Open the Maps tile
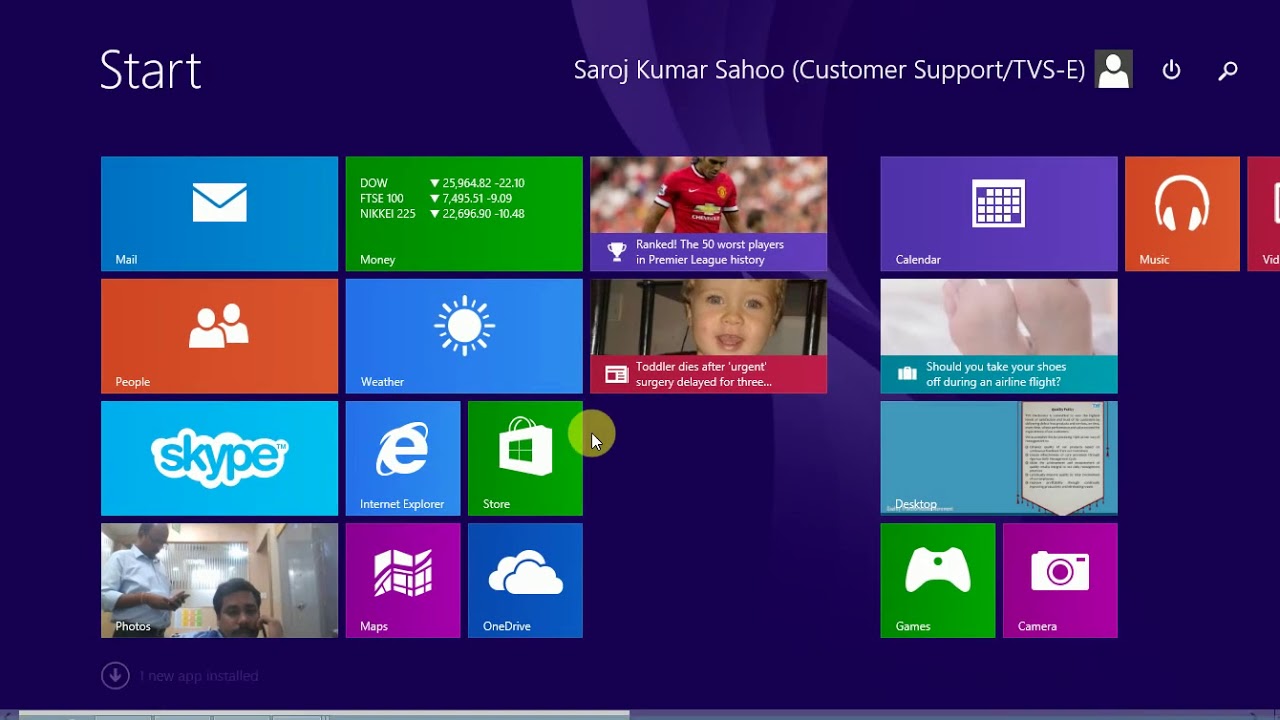 click(x=403, y=580)
